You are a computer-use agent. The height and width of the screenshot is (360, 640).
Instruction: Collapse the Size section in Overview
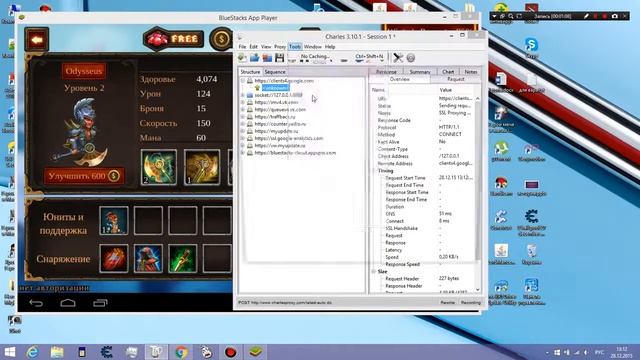[x=373, y=271]
